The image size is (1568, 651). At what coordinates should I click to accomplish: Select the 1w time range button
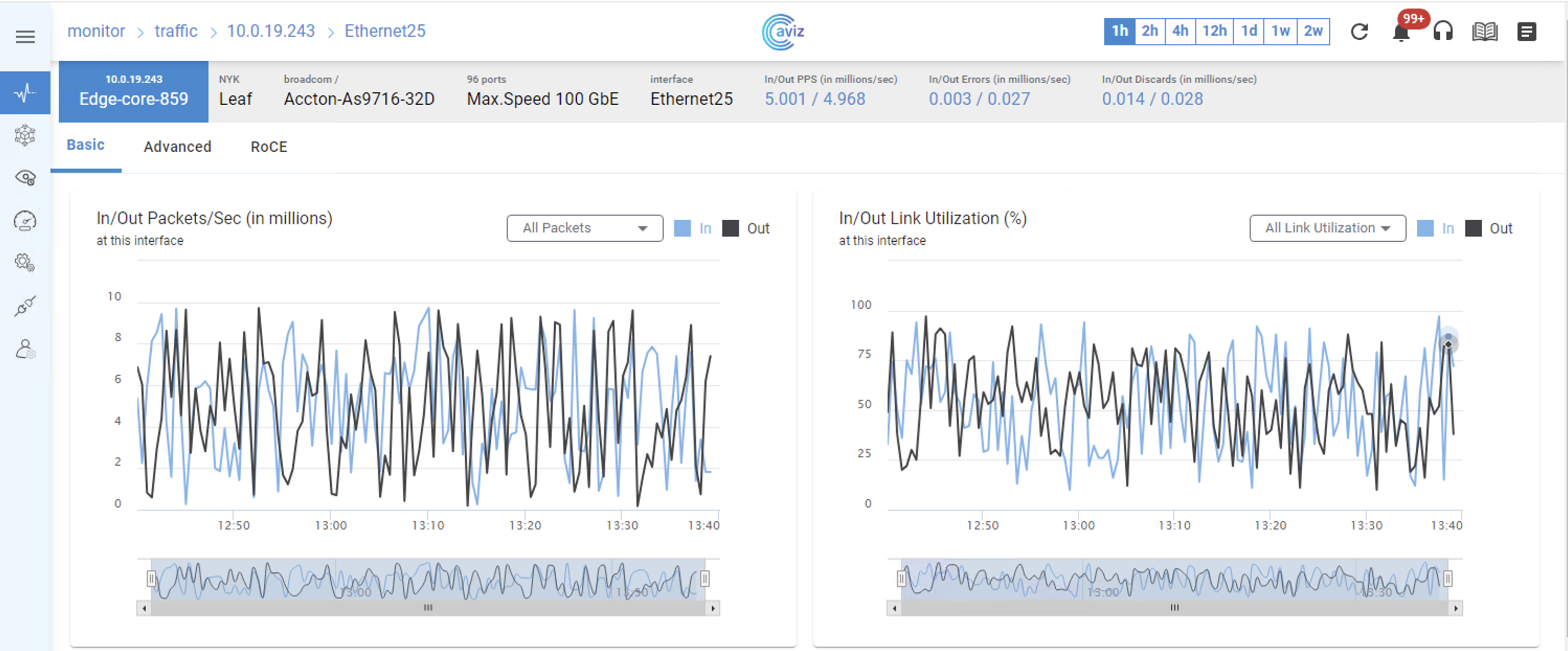click(x=1280, y=31)
